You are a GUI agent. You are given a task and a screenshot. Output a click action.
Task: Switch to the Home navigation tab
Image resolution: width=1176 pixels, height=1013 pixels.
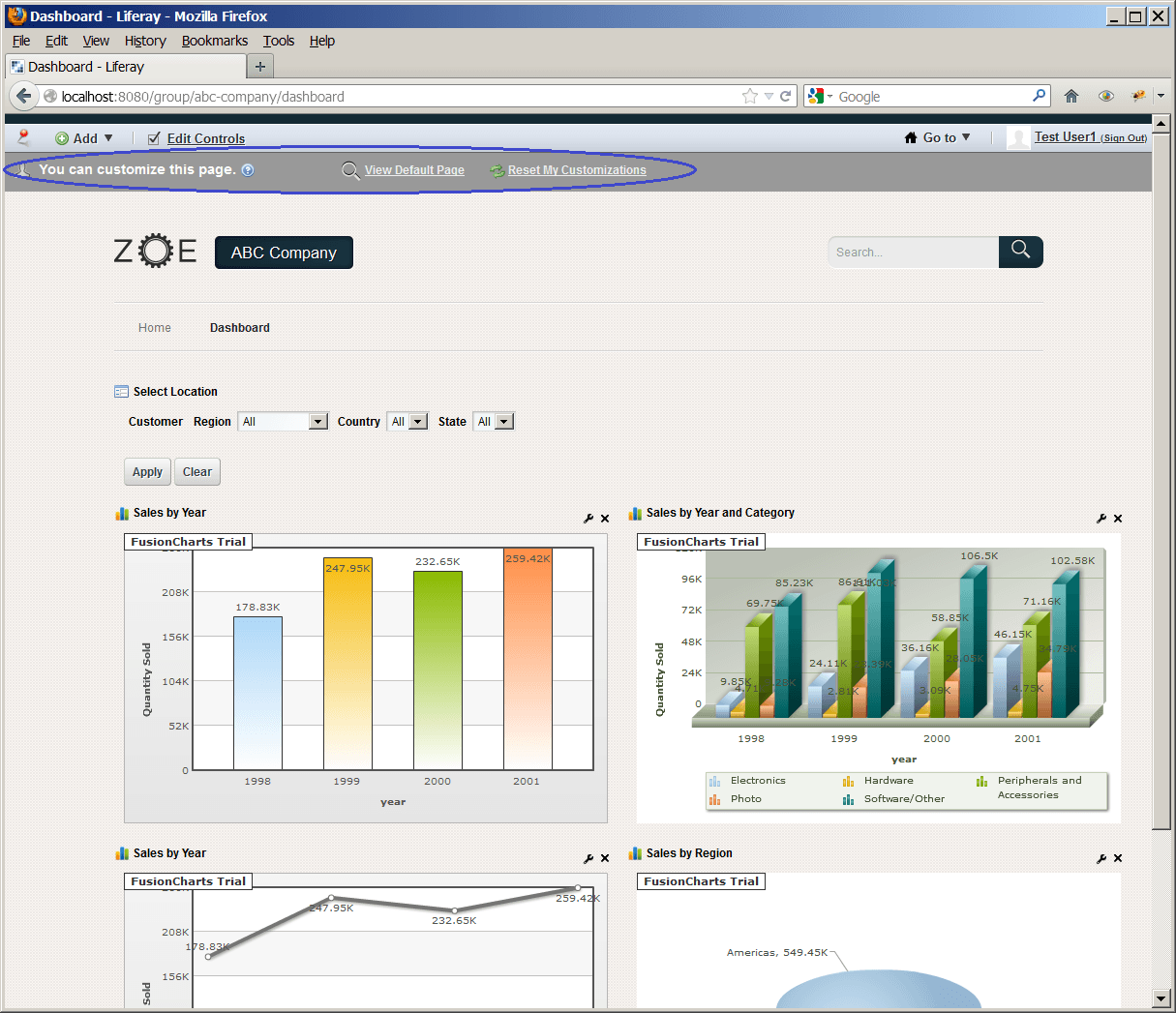tap(154, 328)
